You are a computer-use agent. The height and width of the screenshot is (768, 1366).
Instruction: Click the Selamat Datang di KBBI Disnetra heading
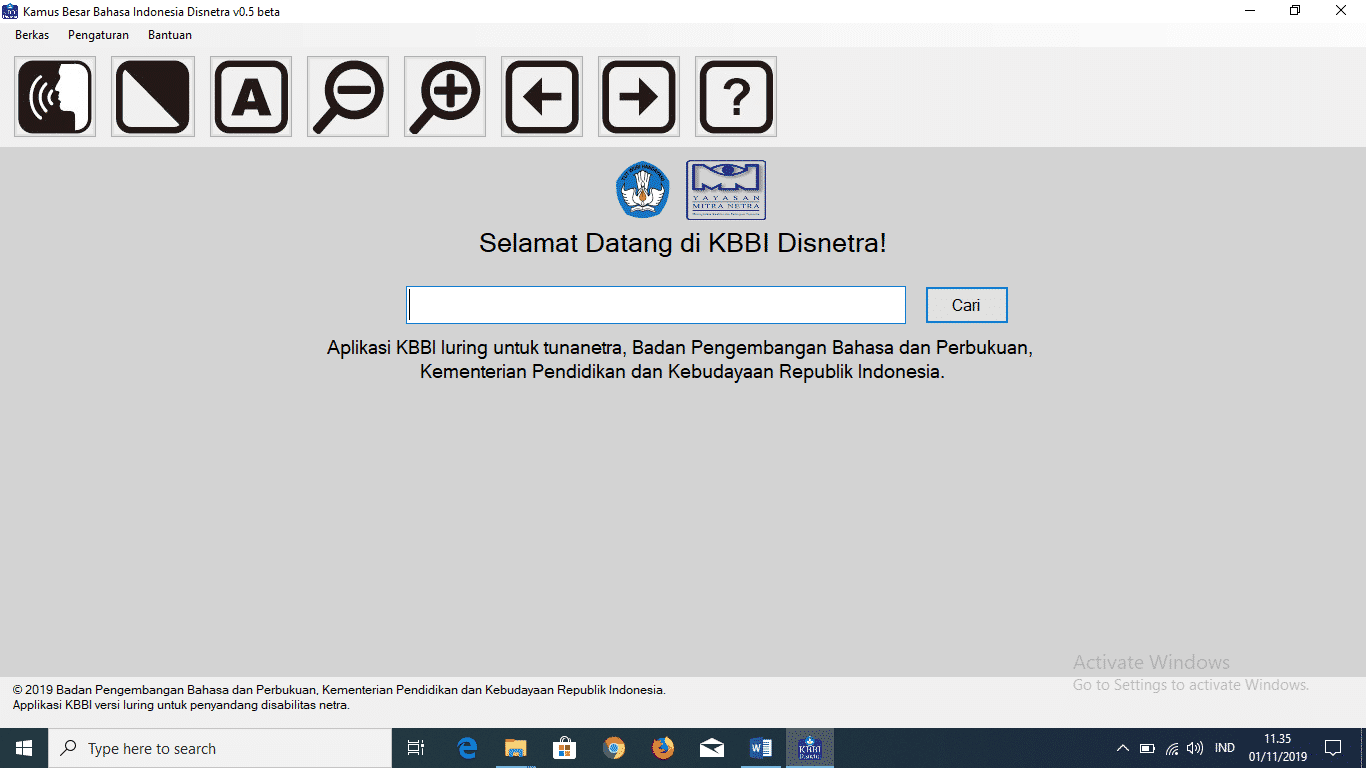coord(683,243)
